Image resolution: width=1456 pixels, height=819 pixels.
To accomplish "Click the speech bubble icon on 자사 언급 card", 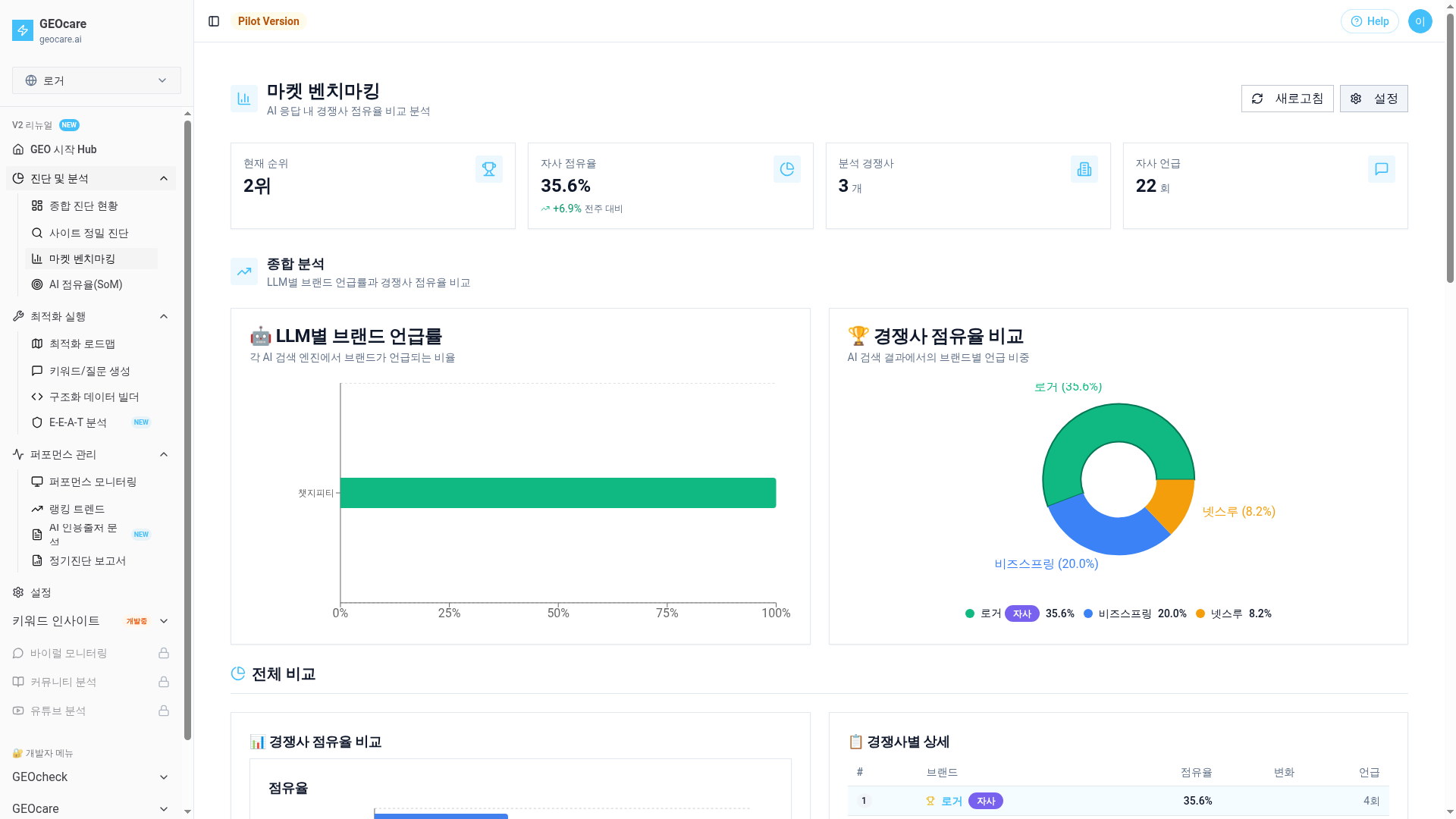I will [x=1382, y=169].
